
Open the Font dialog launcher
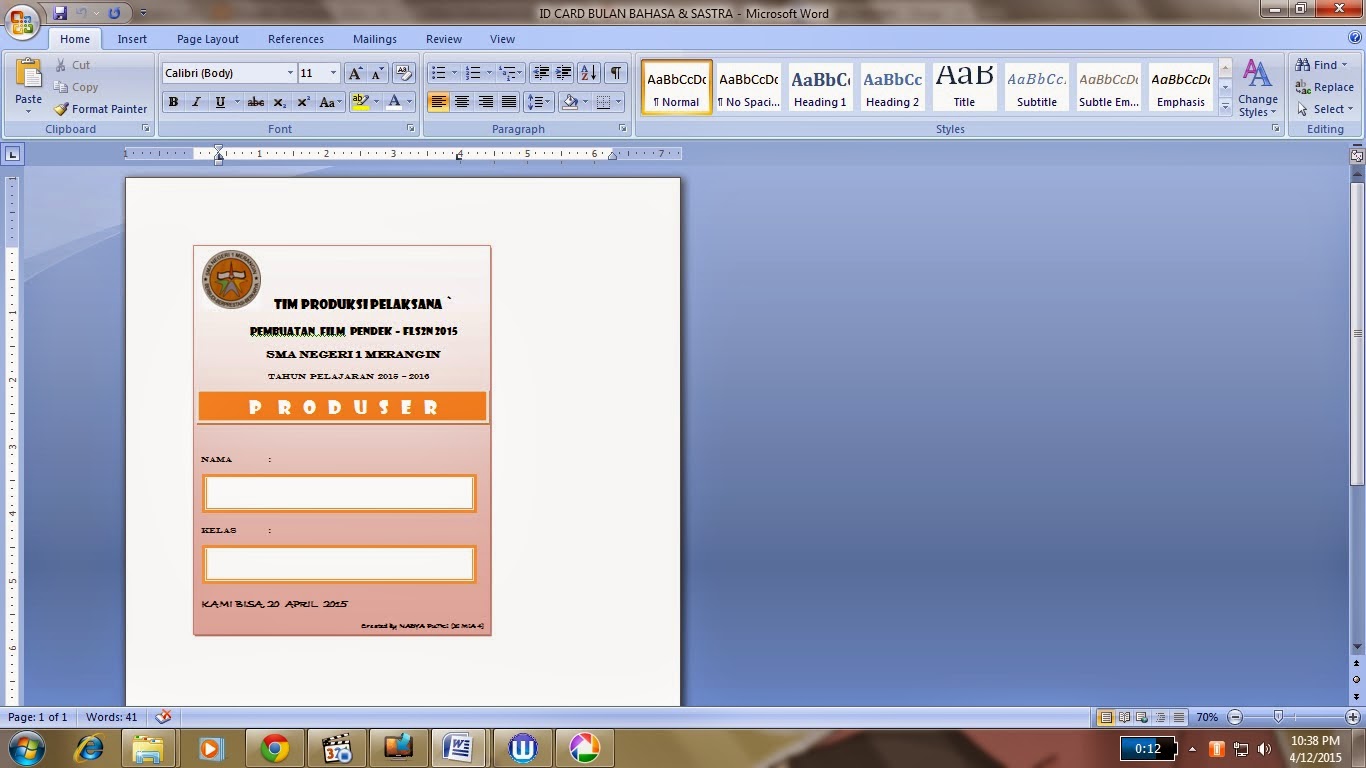[x=410, y=129]
